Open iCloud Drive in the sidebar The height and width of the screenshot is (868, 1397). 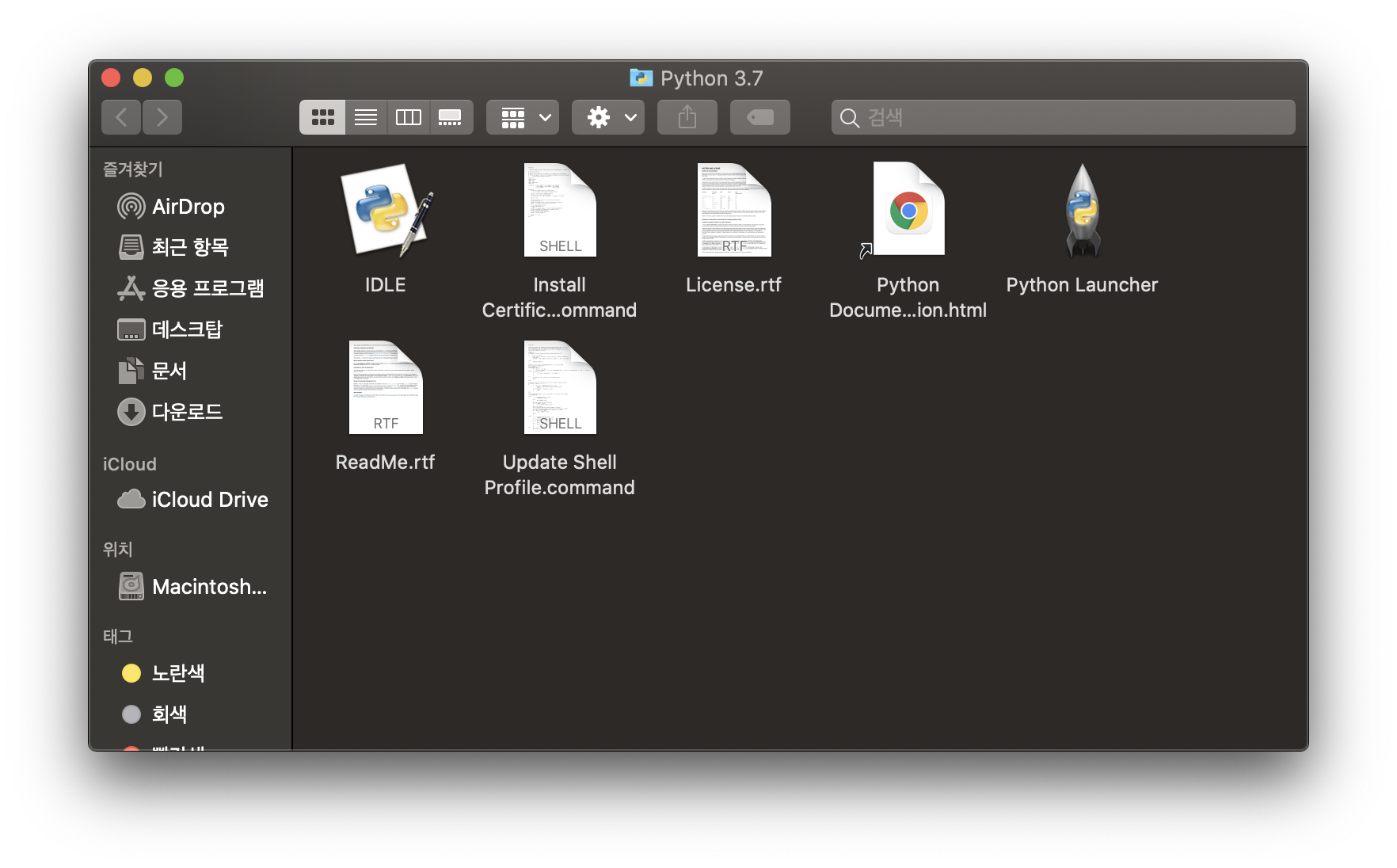(x=190, y=500)
